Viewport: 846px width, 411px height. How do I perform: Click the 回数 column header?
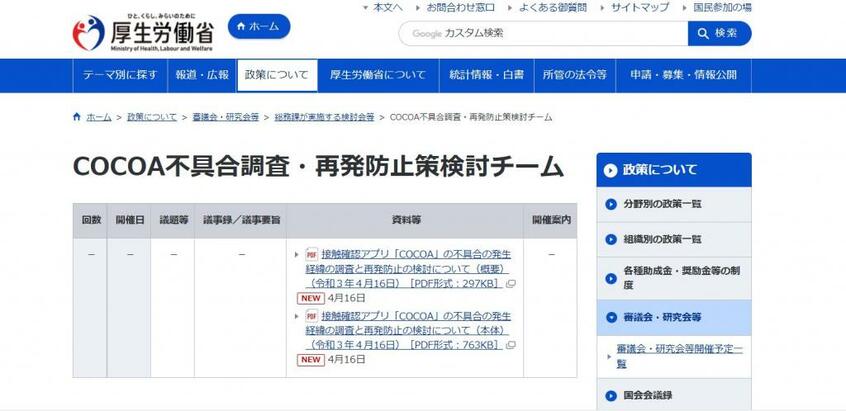[x=91, y=220]
